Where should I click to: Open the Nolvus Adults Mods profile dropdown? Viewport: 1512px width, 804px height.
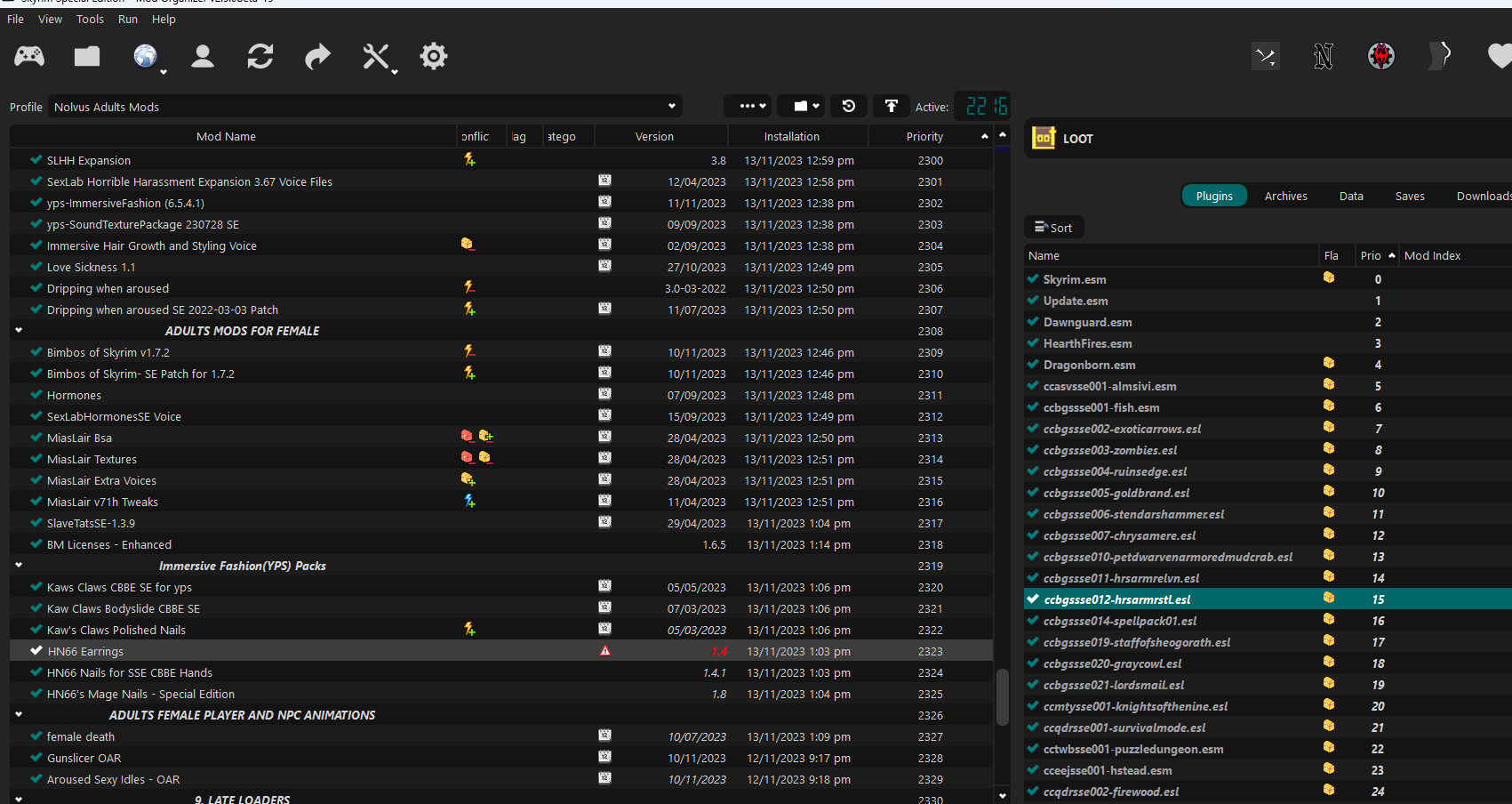pyautogui.click(x=365, y=107)
